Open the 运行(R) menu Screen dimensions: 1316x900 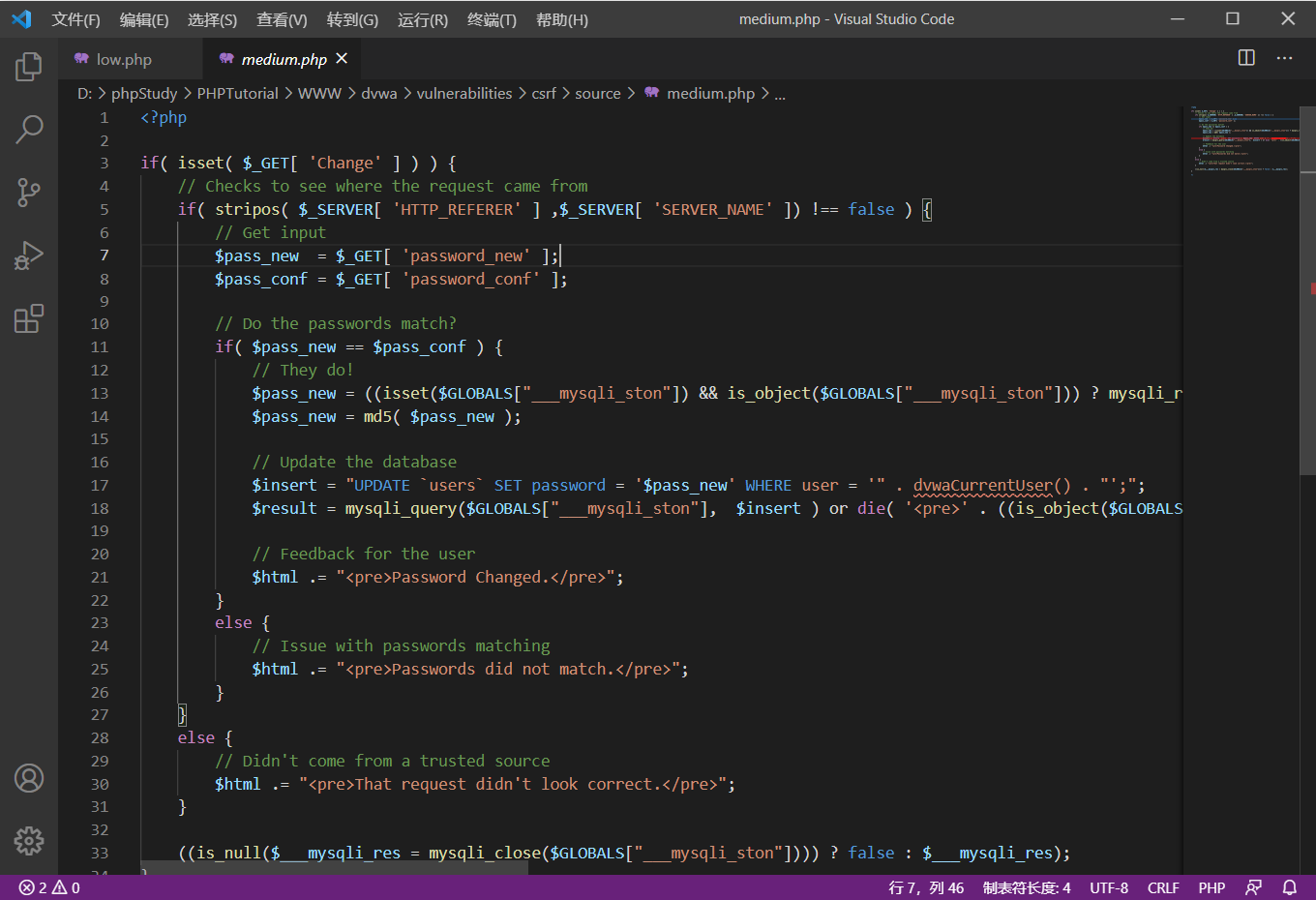coord(423,19)
